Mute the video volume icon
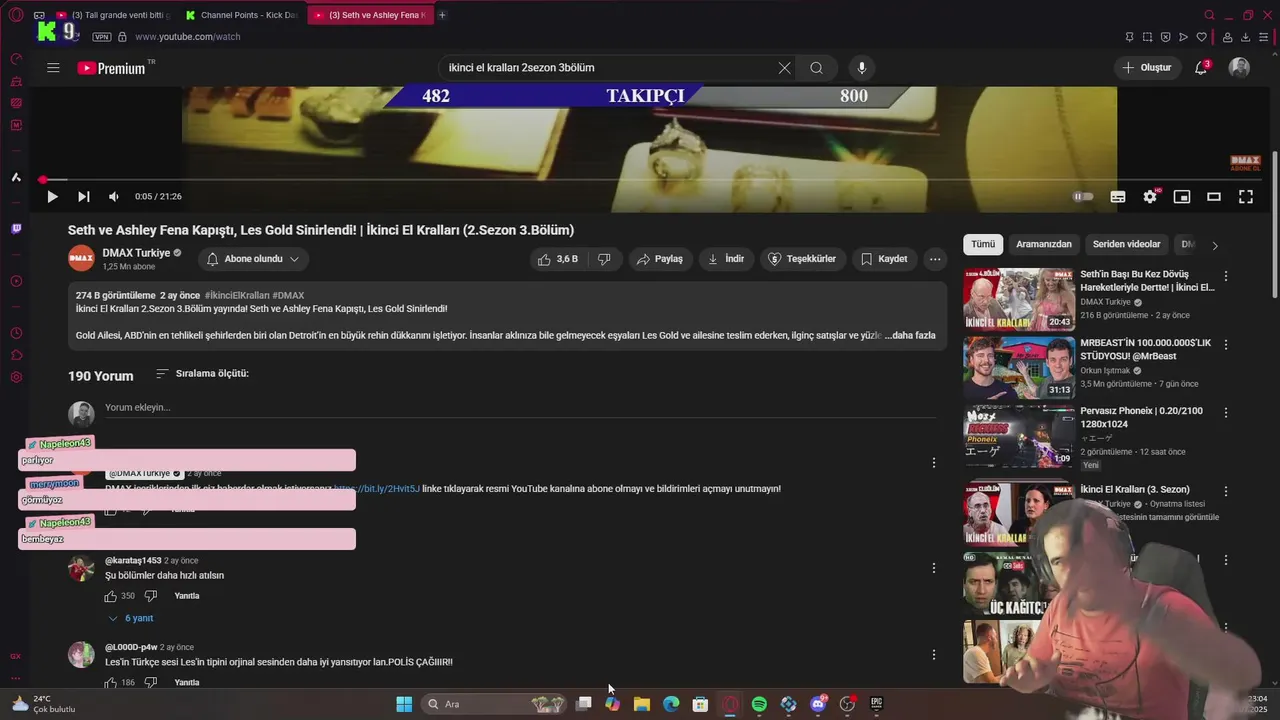This screenshot has width=1280, height=720. point(113,197)
